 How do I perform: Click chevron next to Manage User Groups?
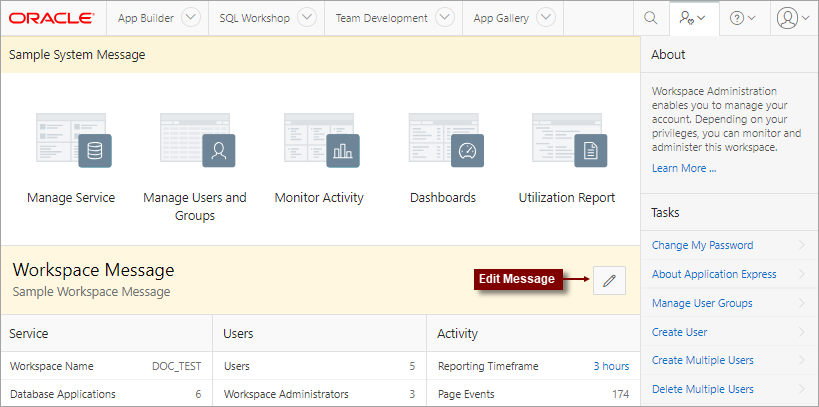tap(802, 303)
